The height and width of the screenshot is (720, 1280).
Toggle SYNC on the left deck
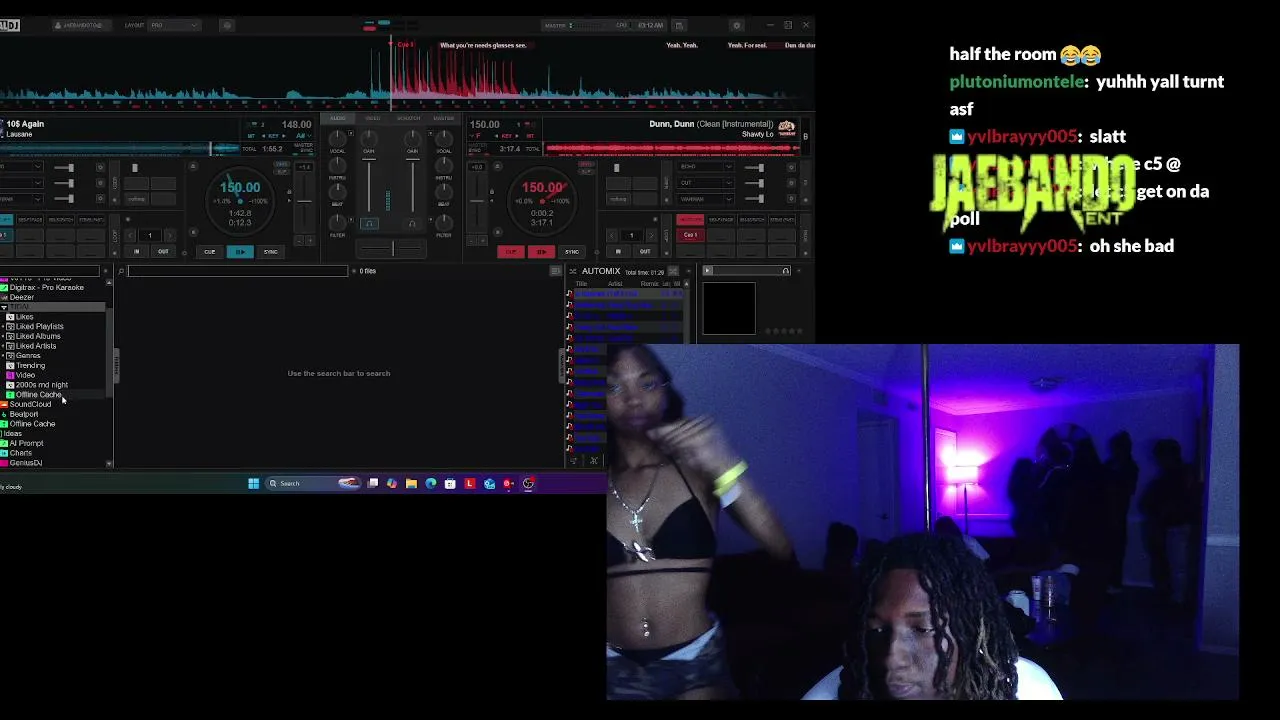pos(270,252)
